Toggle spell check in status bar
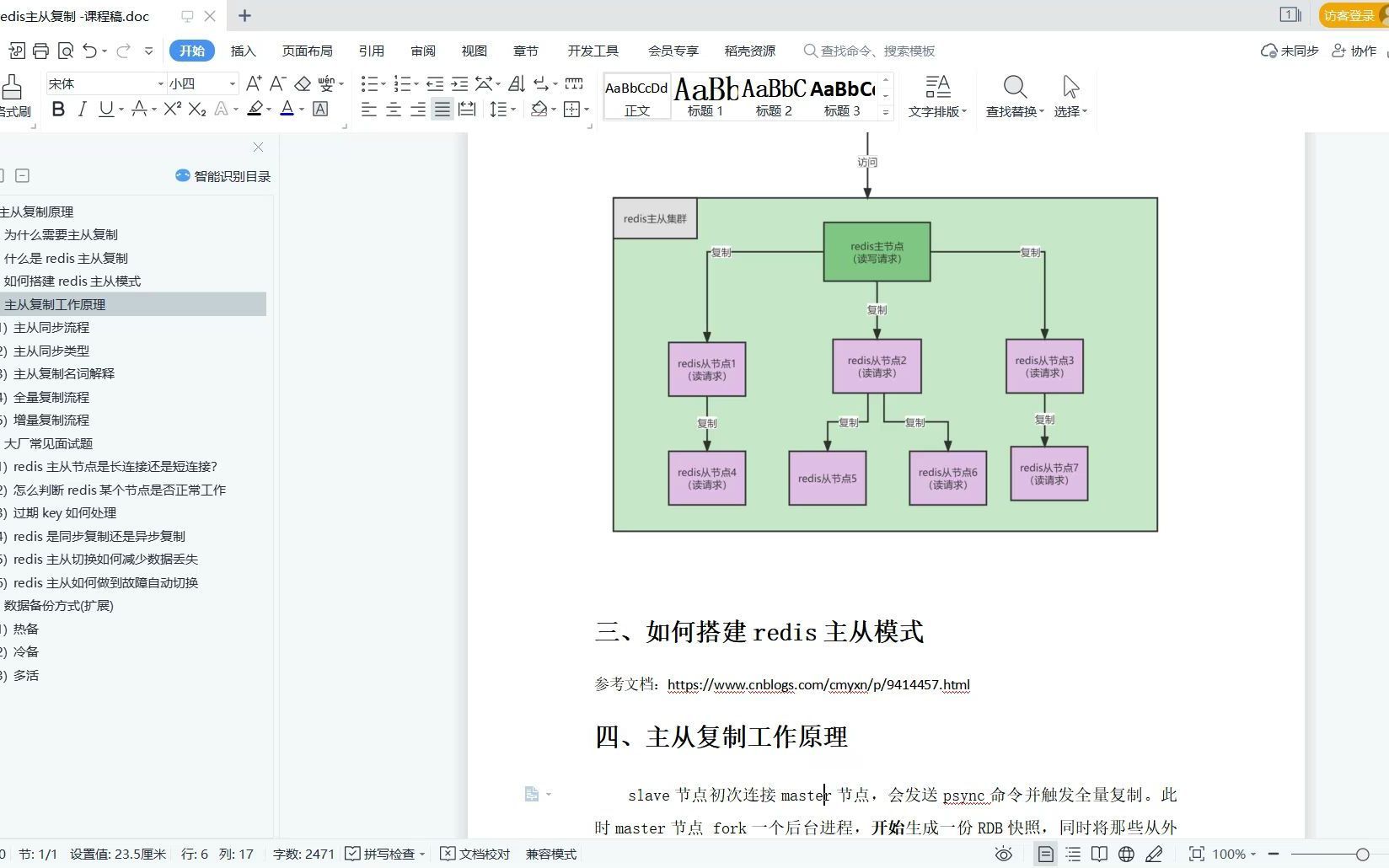This screenshot has width=1389, height=868. (x=385, y=854)
